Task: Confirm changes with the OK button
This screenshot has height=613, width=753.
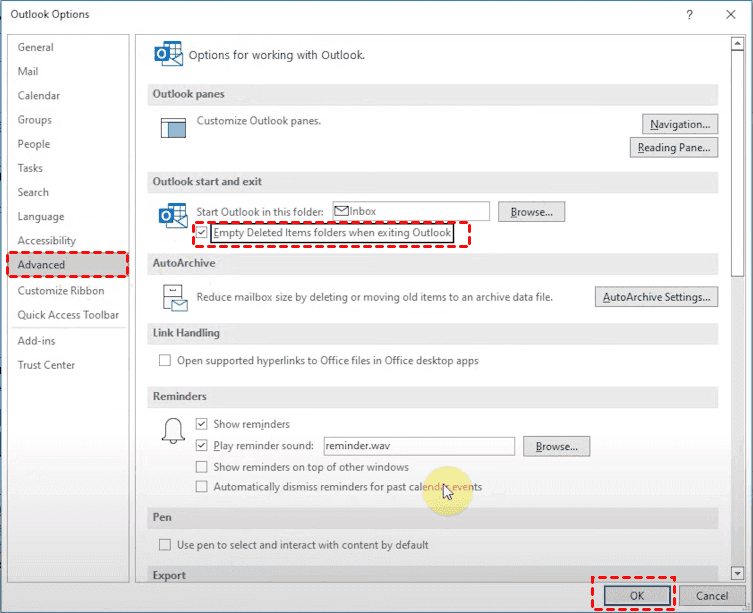Action: tap(637, 596)
